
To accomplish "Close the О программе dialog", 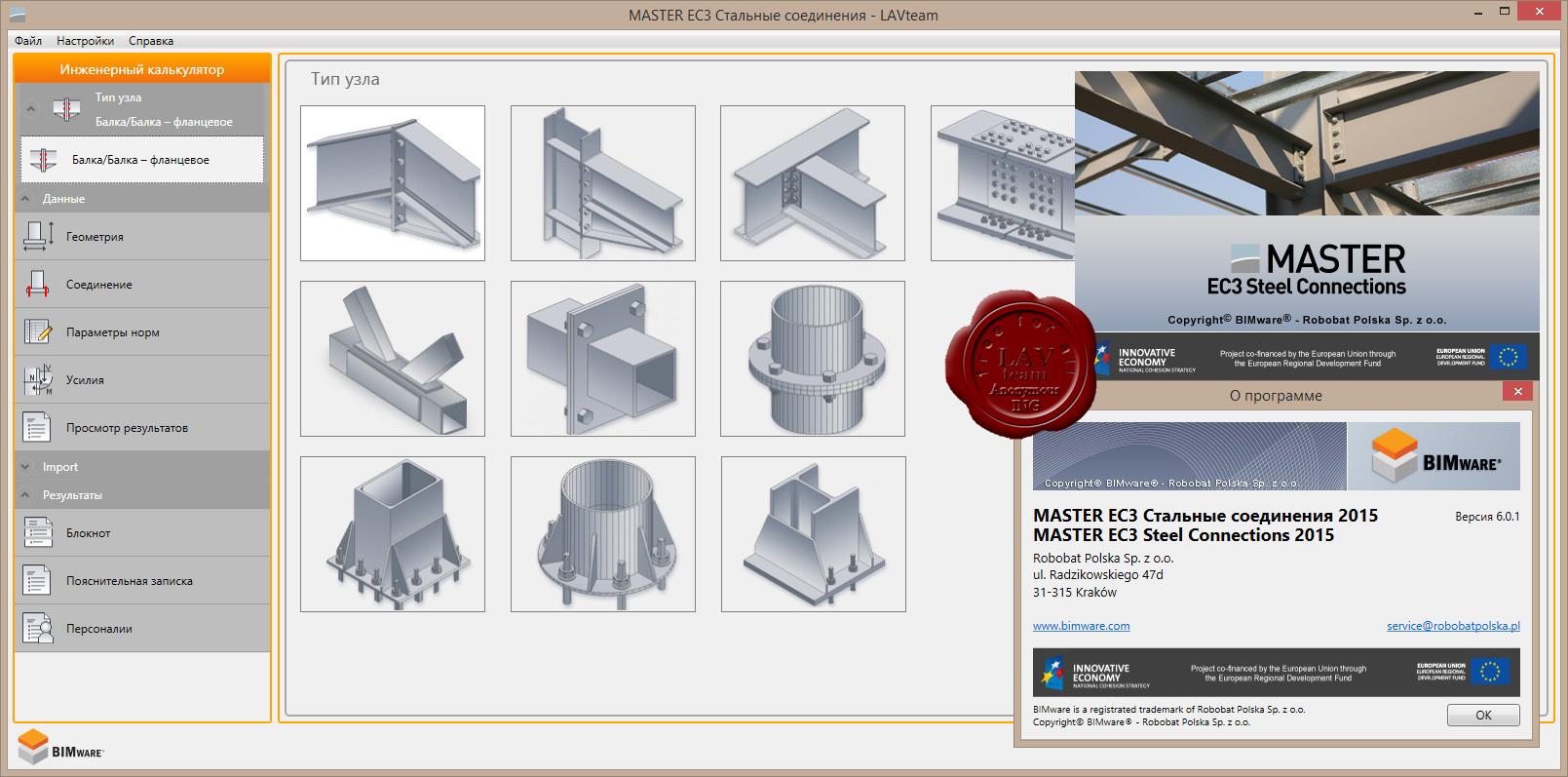I will tap(1517, 391).
